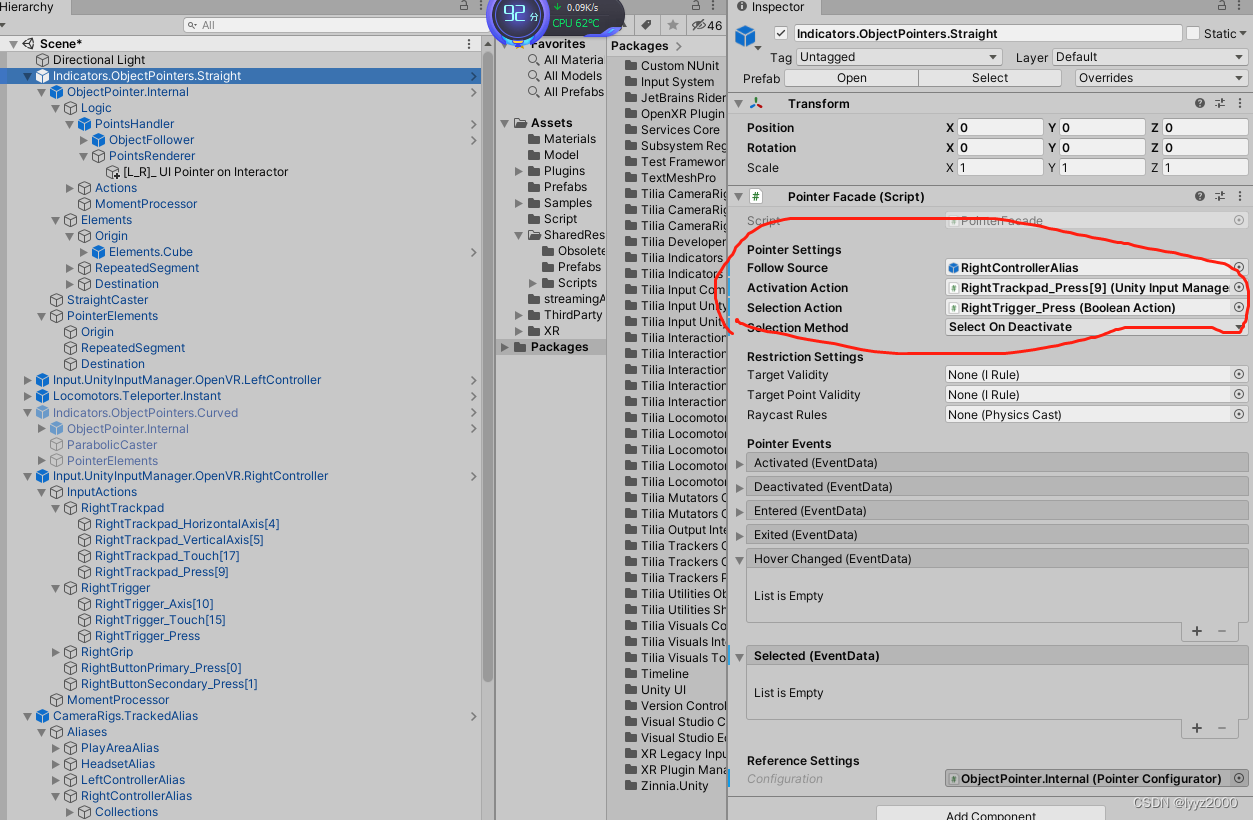Click the Add Component button
This screenshot has height=820, width=1253.
(989, 813)
